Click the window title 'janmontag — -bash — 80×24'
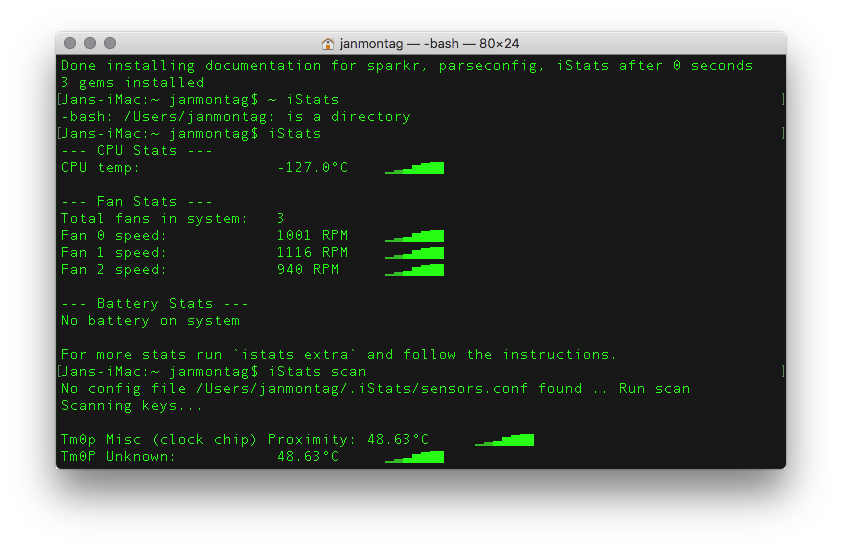The width and height of the screenshot is (842, 549). pos(429,44)
